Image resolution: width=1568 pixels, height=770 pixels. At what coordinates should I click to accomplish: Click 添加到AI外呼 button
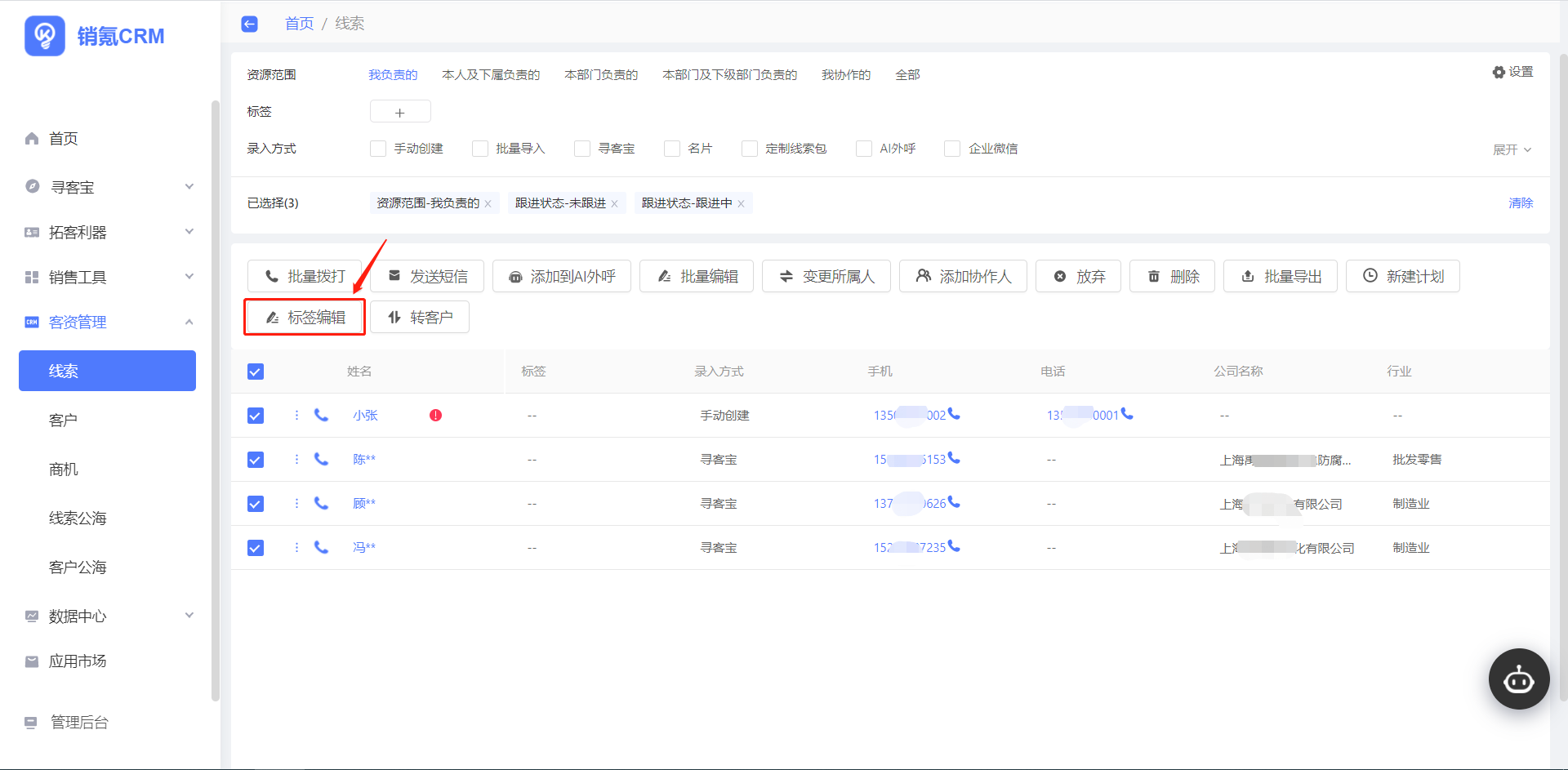point(562,276)
